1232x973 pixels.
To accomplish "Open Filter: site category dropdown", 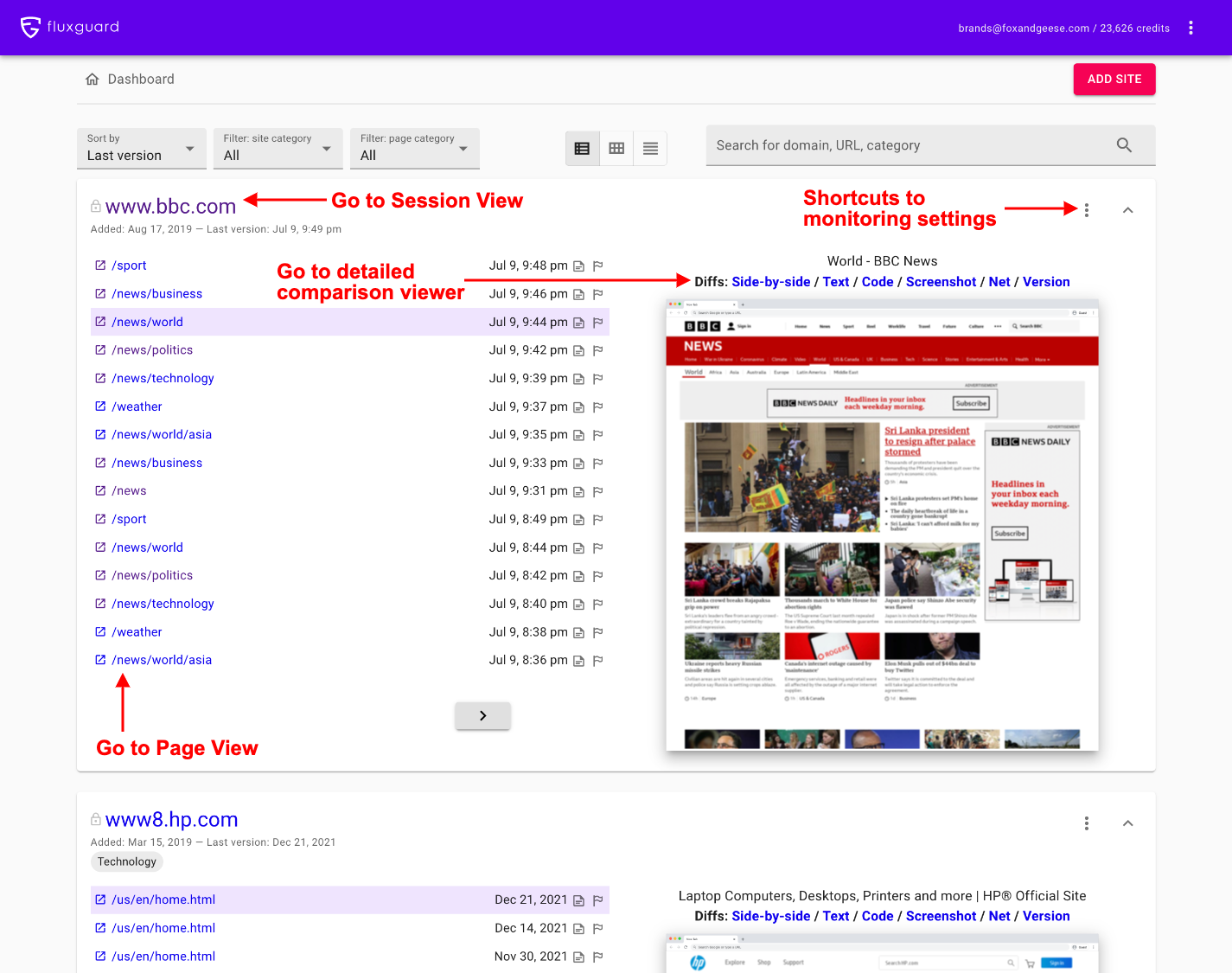I will pos(278,148).
